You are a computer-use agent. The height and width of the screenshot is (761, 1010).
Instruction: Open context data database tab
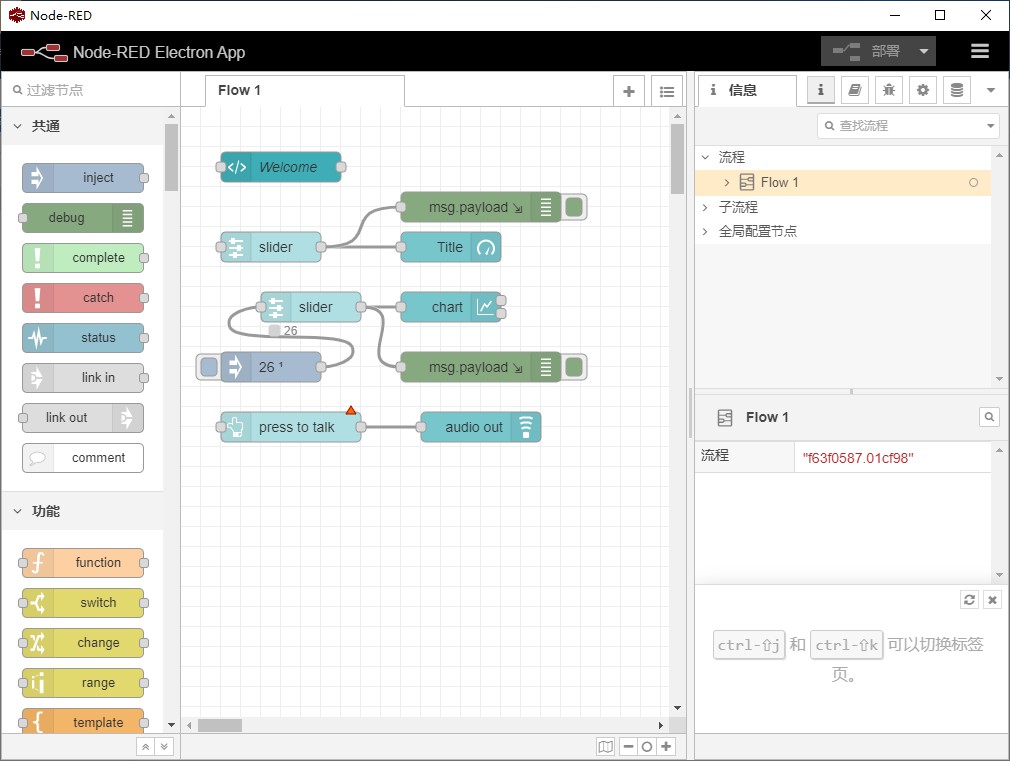click(956, 90)
